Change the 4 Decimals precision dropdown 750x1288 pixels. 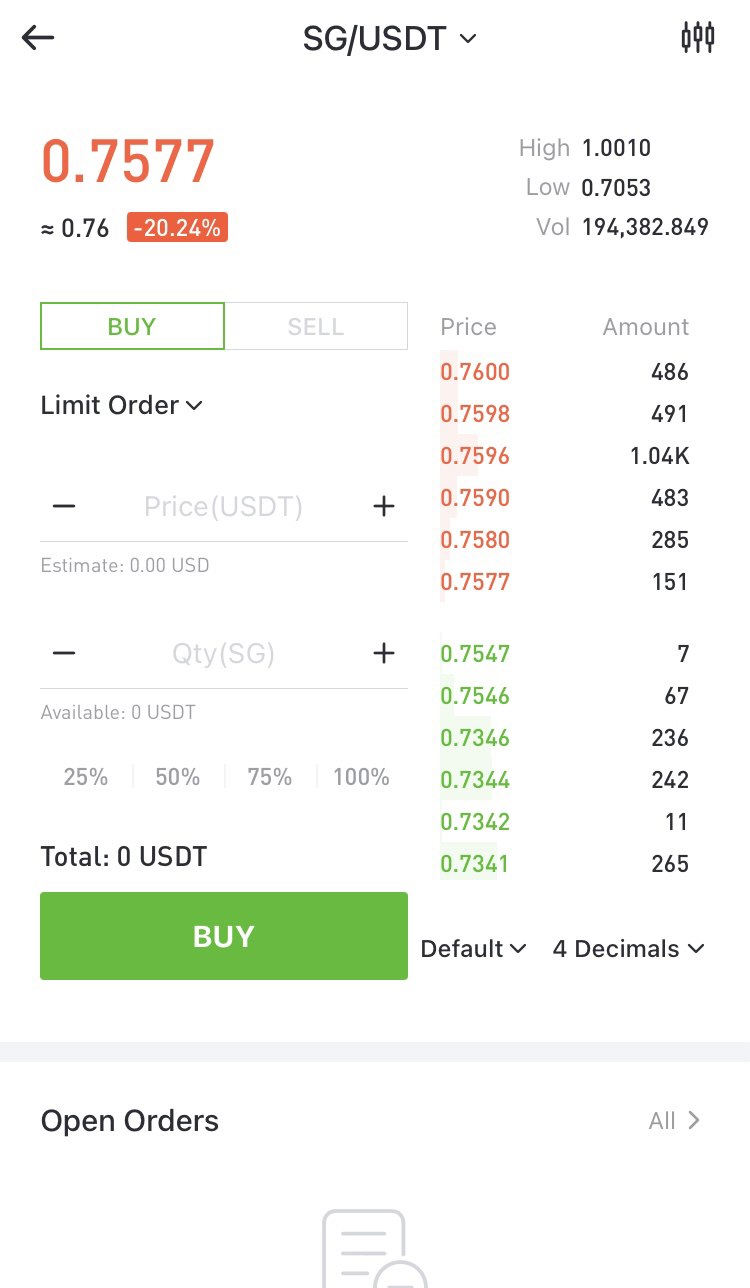628,949
